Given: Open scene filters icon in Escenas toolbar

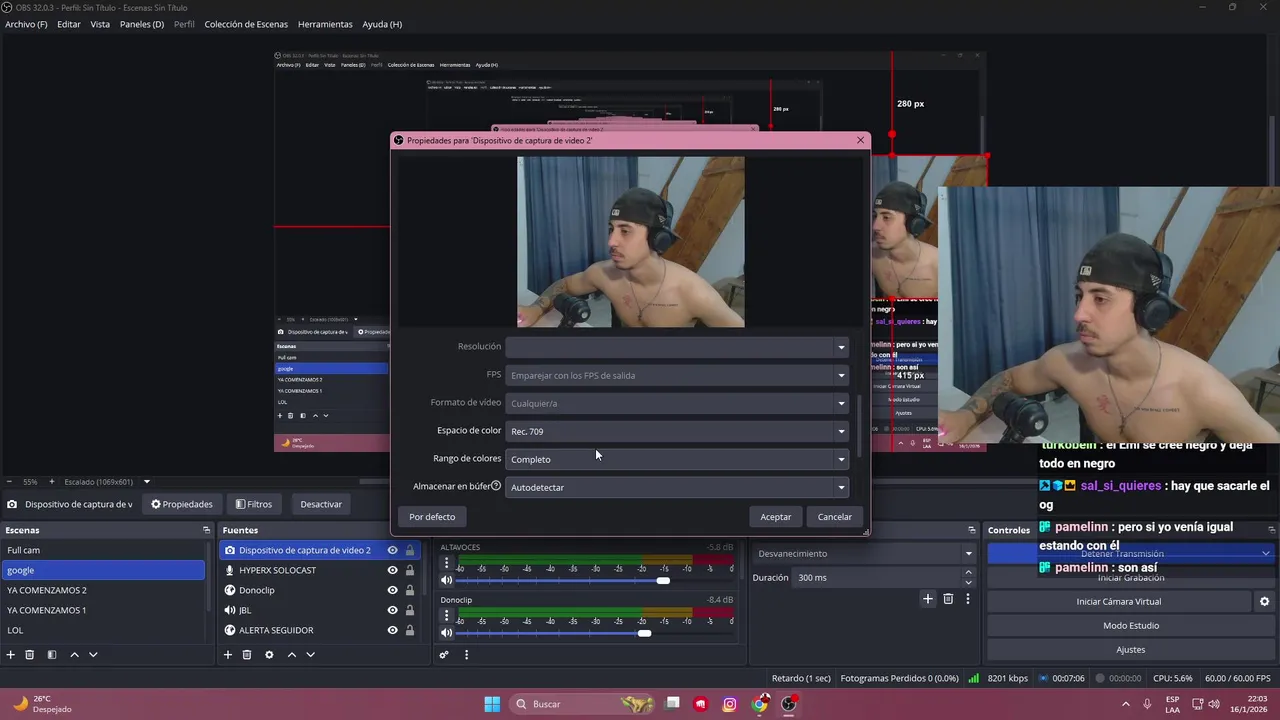Looking at the screenshot, I should point(52,655).
